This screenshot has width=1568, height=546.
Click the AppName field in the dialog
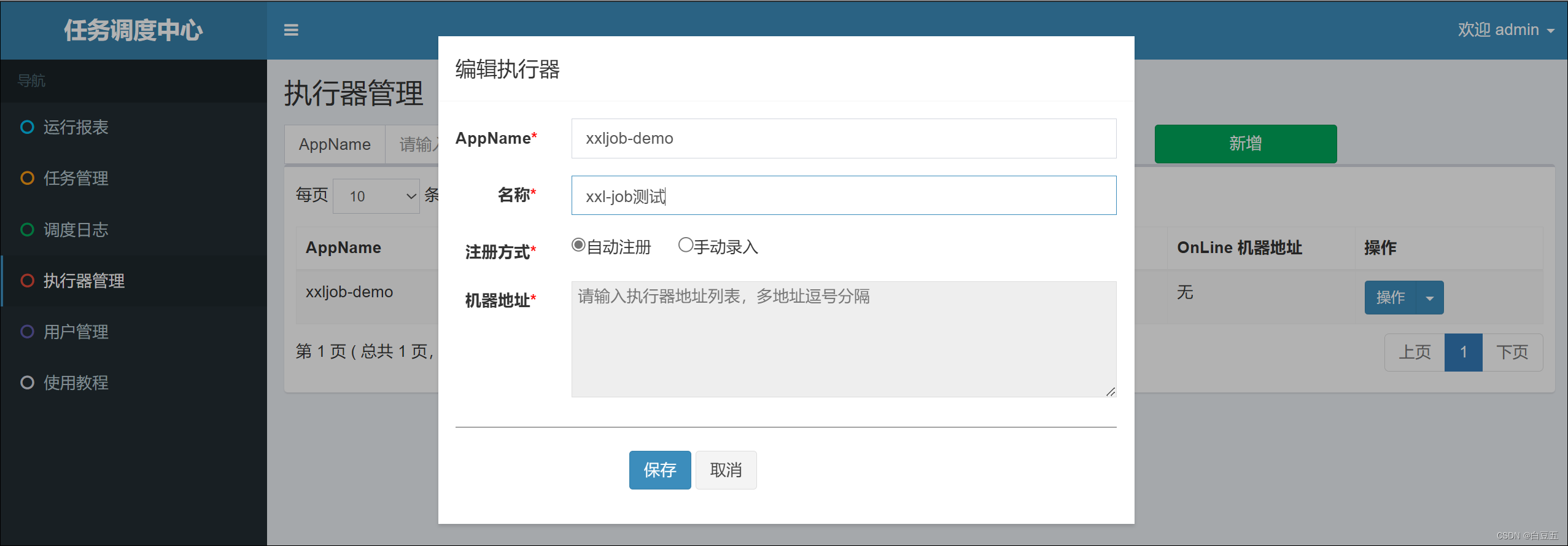coord(844,138)
